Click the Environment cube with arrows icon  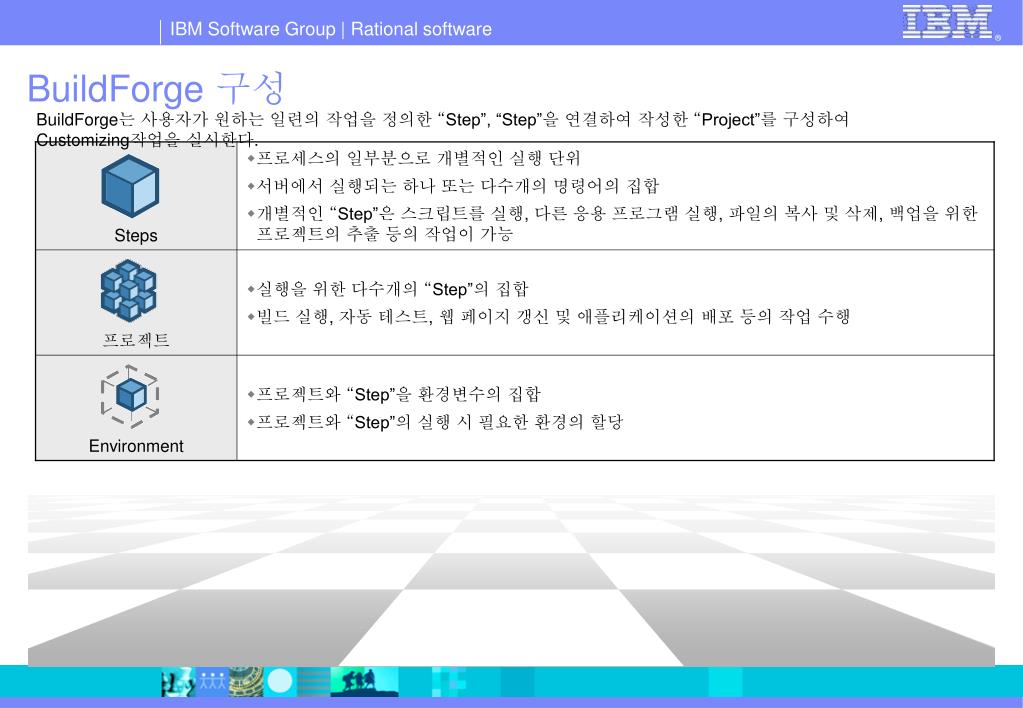(x=130, y=397)
